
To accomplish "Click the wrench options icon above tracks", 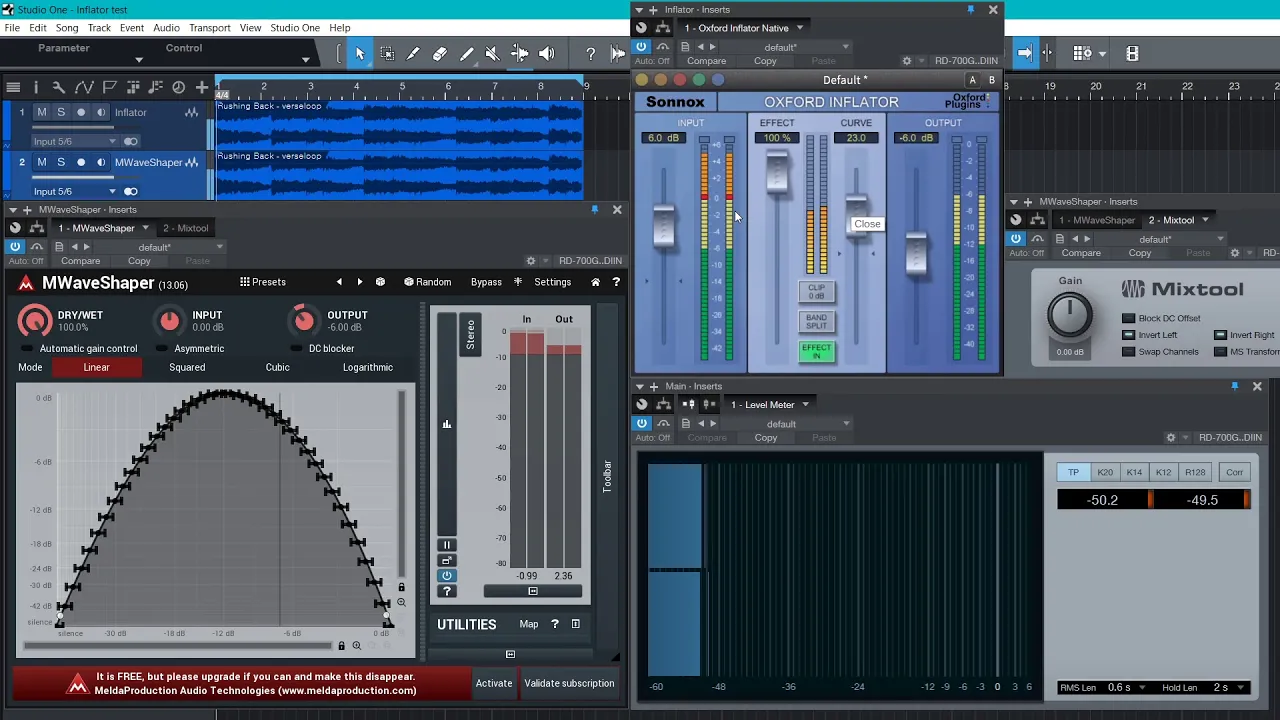I will [x=59, y=87].
